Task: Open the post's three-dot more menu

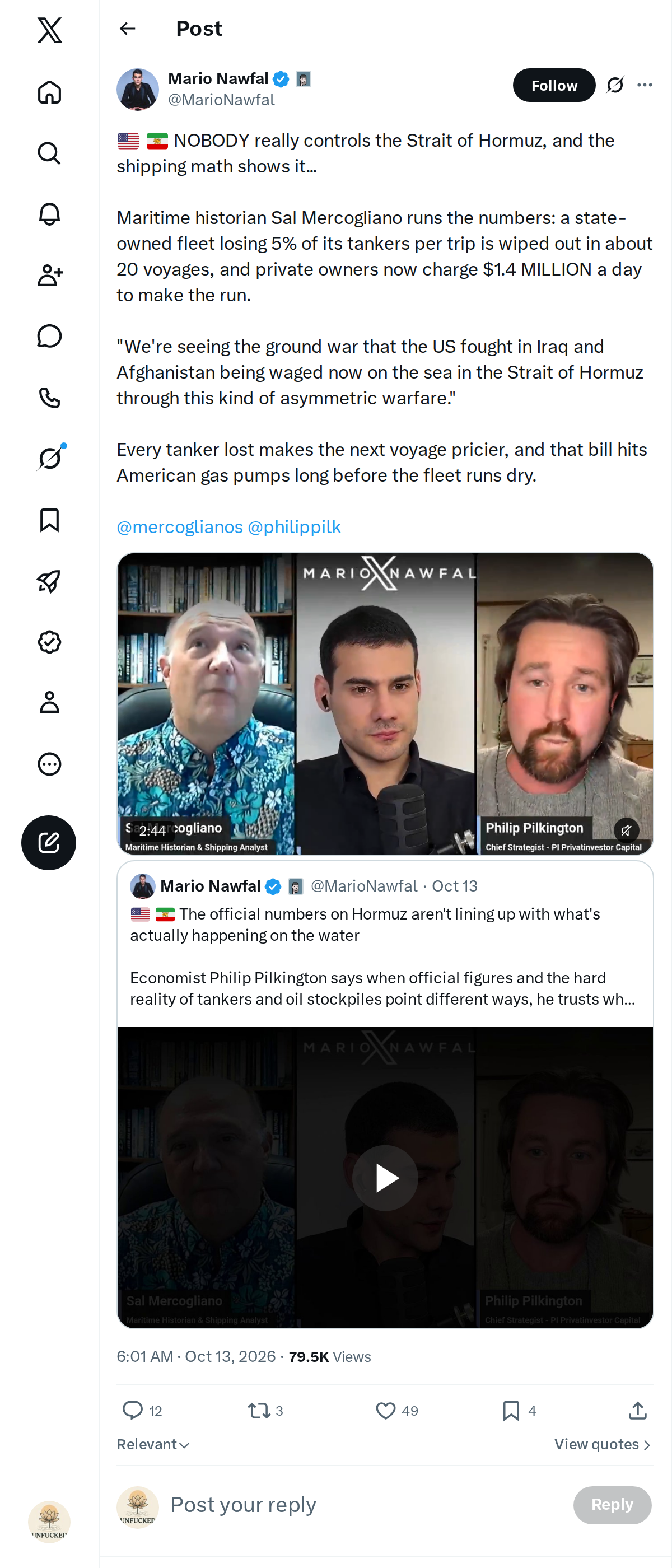Action: pyautogui.click(x=645, y=85)
